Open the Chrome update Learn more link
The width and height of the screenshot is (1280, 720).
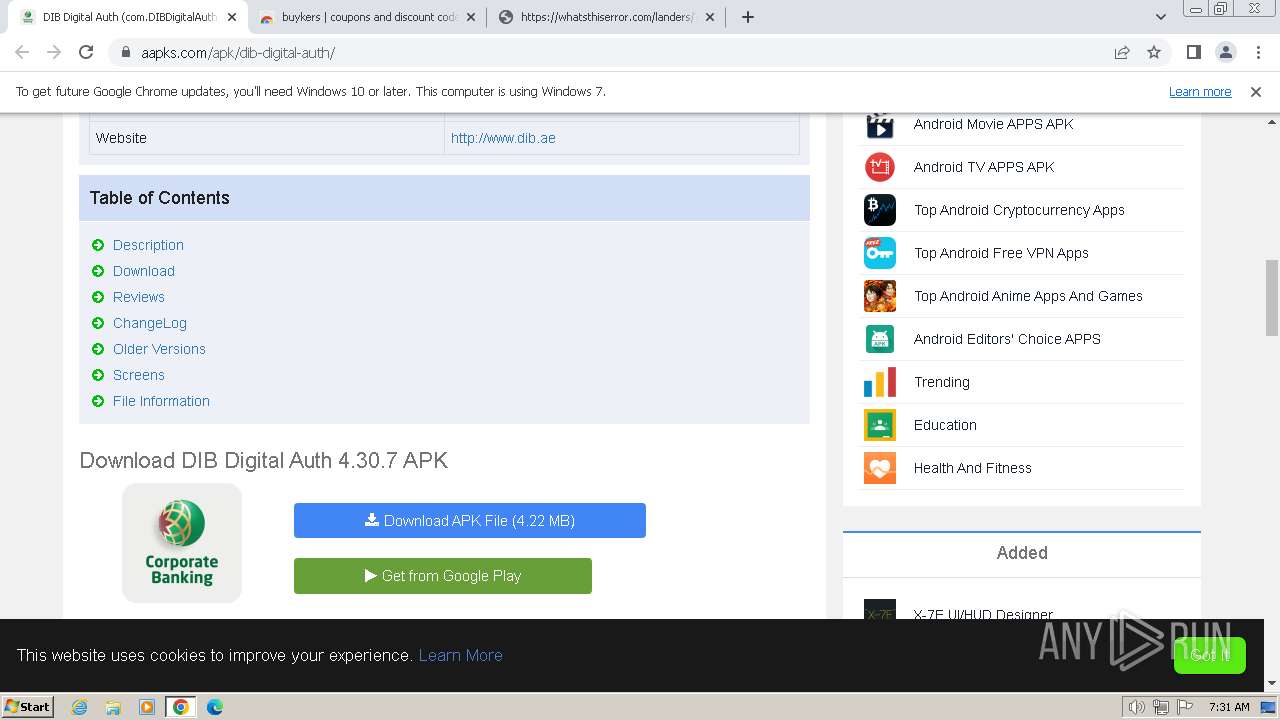click(1200, 92)
